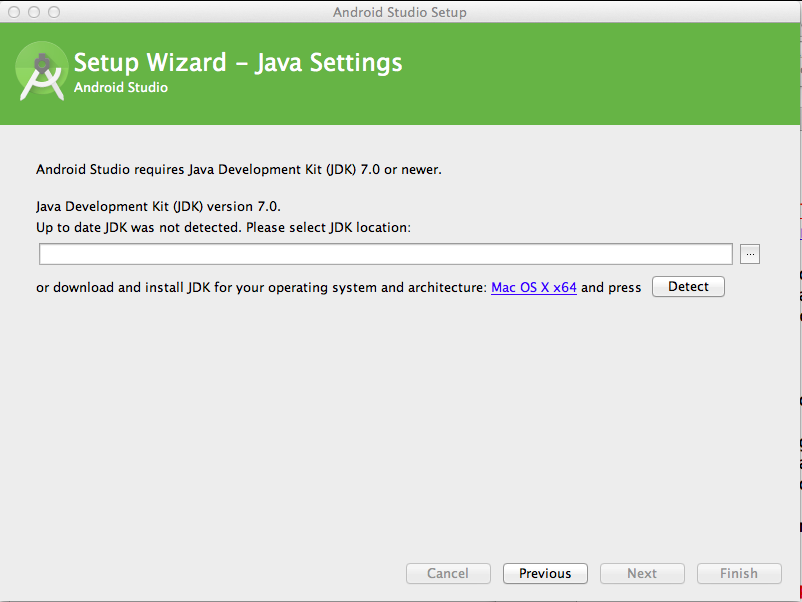Click the Cancel button
The image size is (802, 602).
pos(448,573)
